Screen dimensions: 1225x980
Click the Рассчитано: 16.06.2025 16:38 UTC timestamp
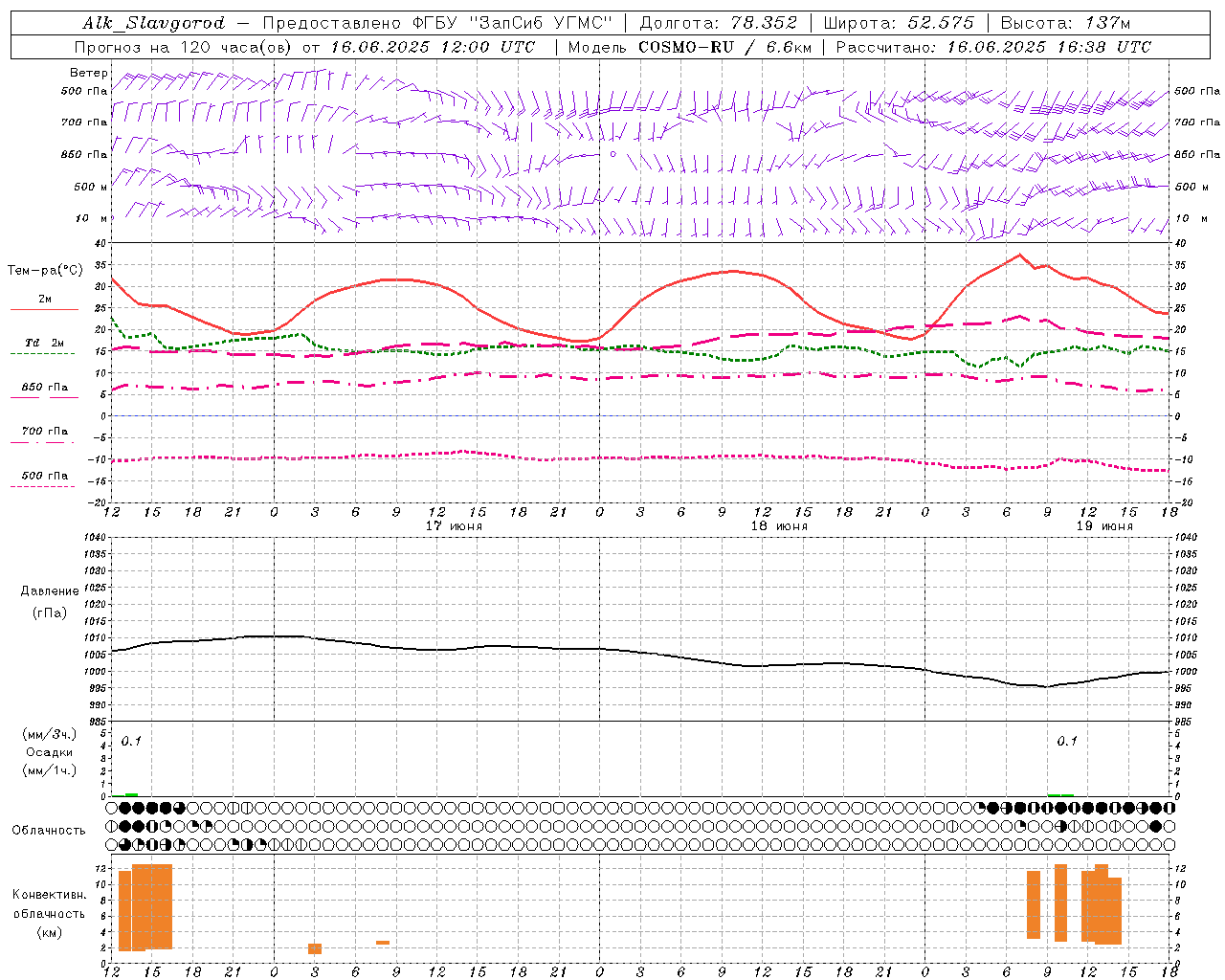point(993,47)
